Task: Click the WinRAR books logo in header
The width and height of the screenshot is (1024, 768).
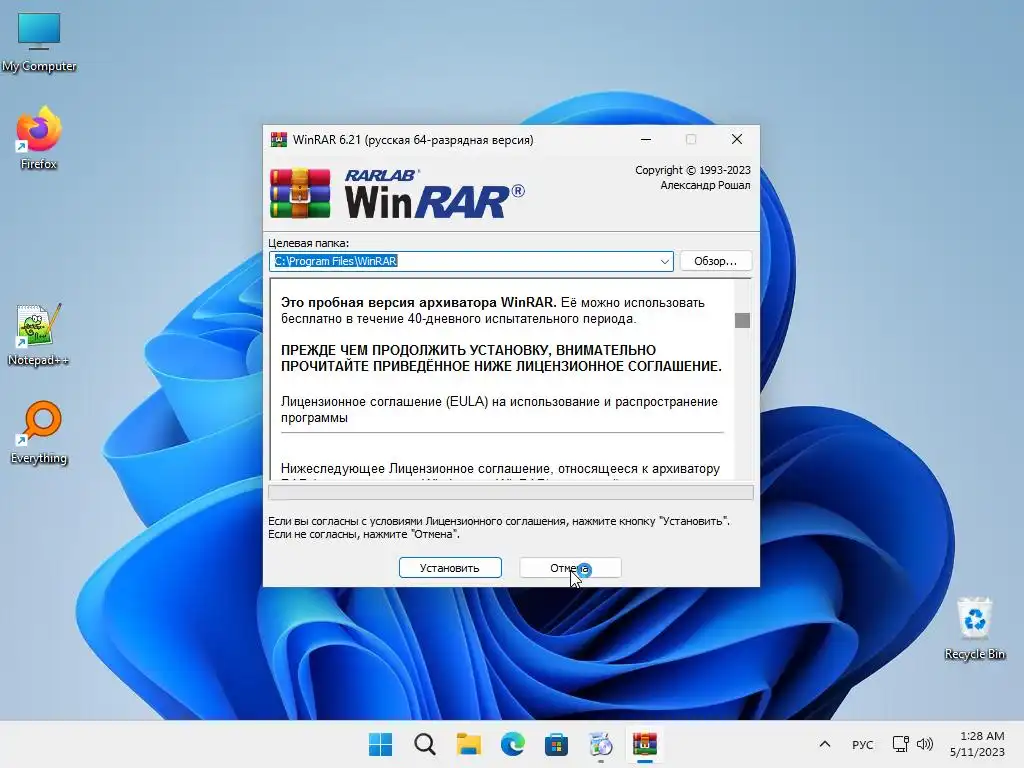Action: [300, 193]
